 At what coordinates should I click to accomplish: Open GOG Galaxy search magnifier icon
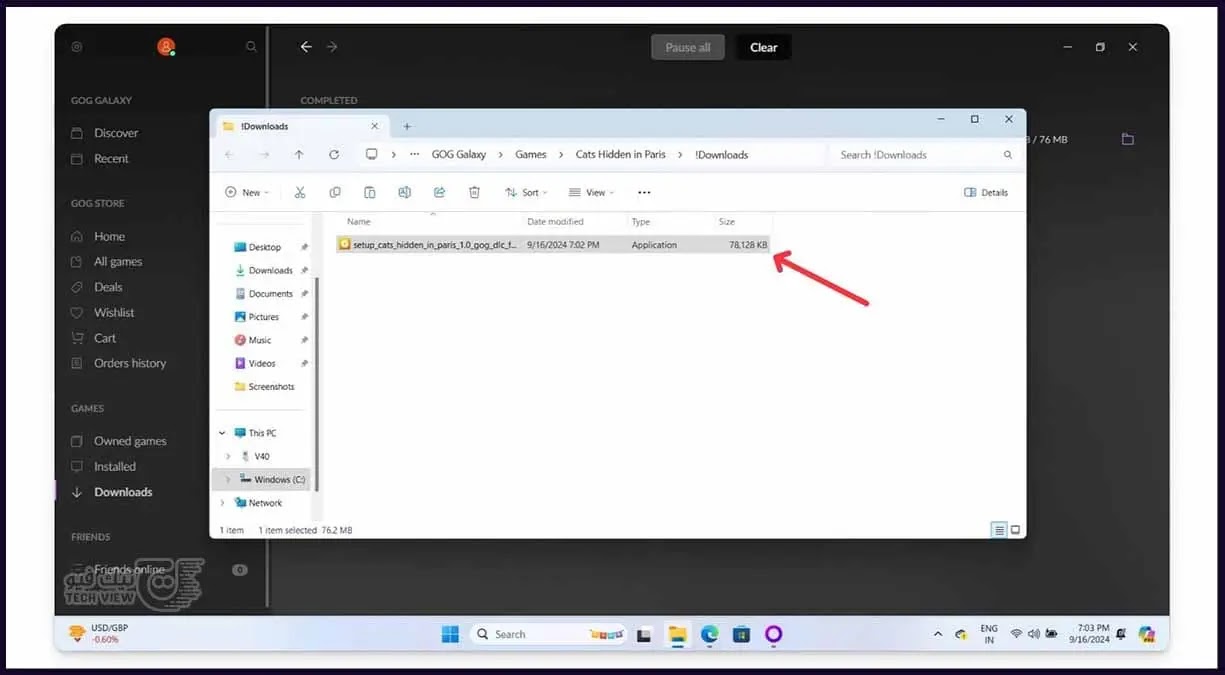(251, 47)
